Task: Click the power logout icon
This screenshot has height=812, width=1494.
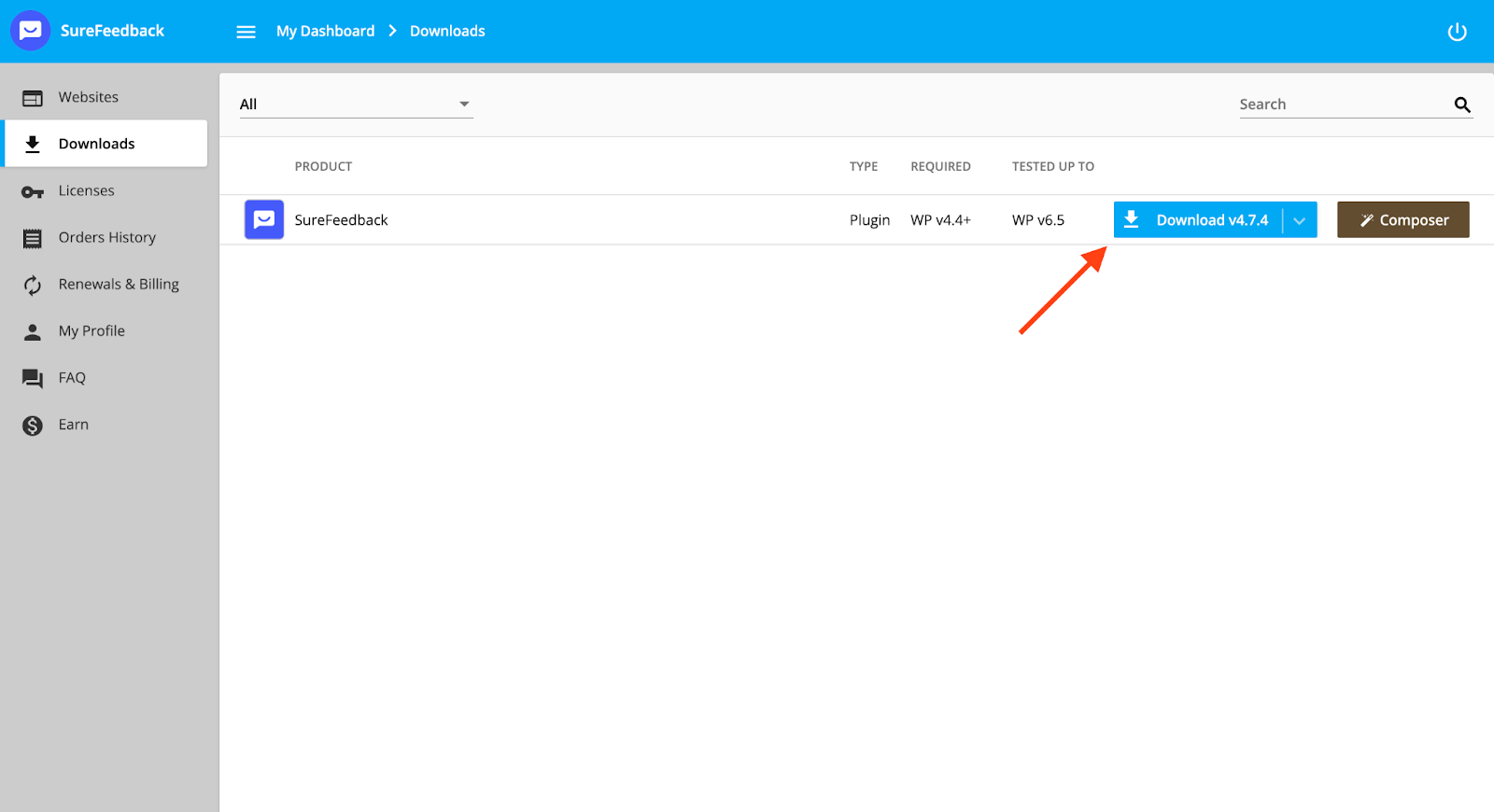Action: [1457, 32]
